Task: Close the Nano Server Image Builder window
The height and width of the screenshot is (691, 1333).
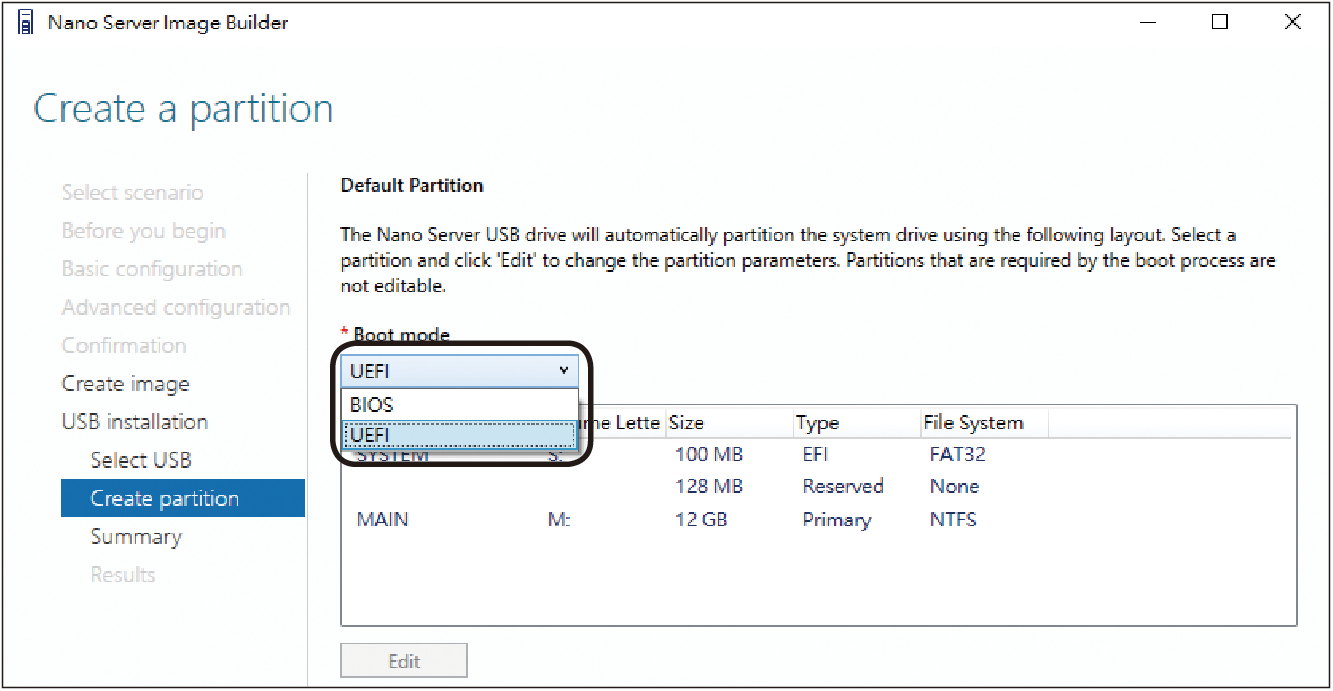Action: pos(1292,22)
